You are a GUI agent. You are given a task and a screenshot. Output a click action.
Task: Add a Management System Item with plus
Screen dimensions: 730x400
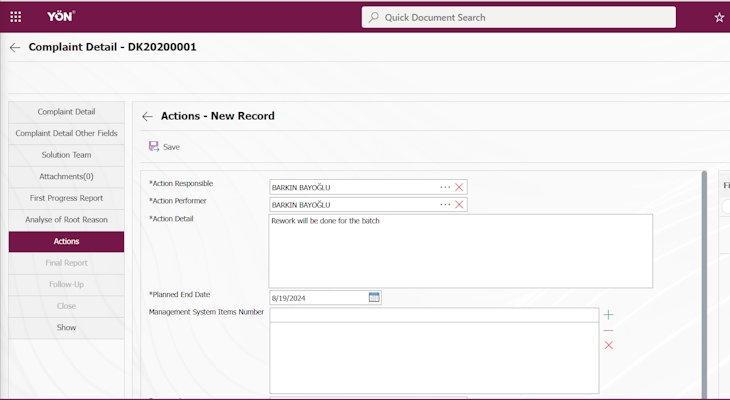608,315
